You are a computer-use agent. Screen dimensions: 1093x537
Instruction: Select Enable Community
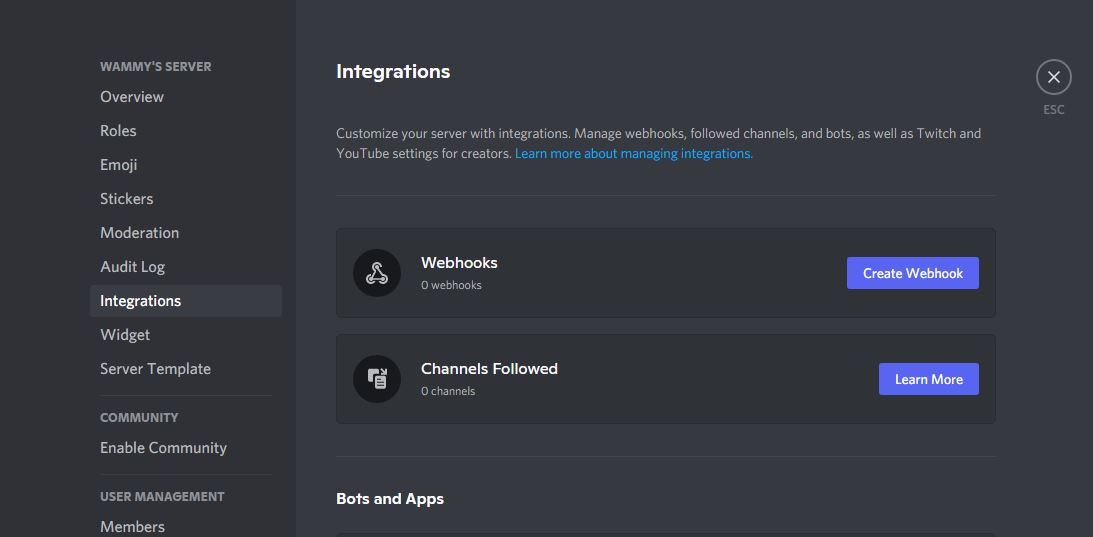click(x=185, y=448)
